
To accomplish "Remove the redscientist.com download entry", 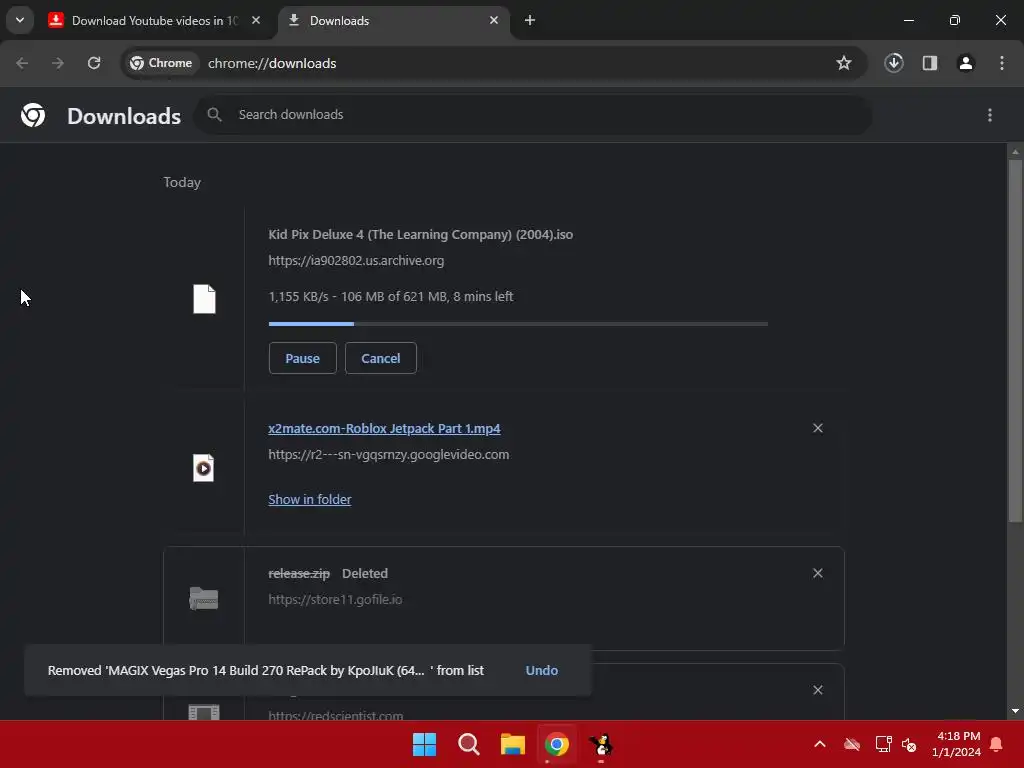I will pyautogui.click(x=818, y=690).
